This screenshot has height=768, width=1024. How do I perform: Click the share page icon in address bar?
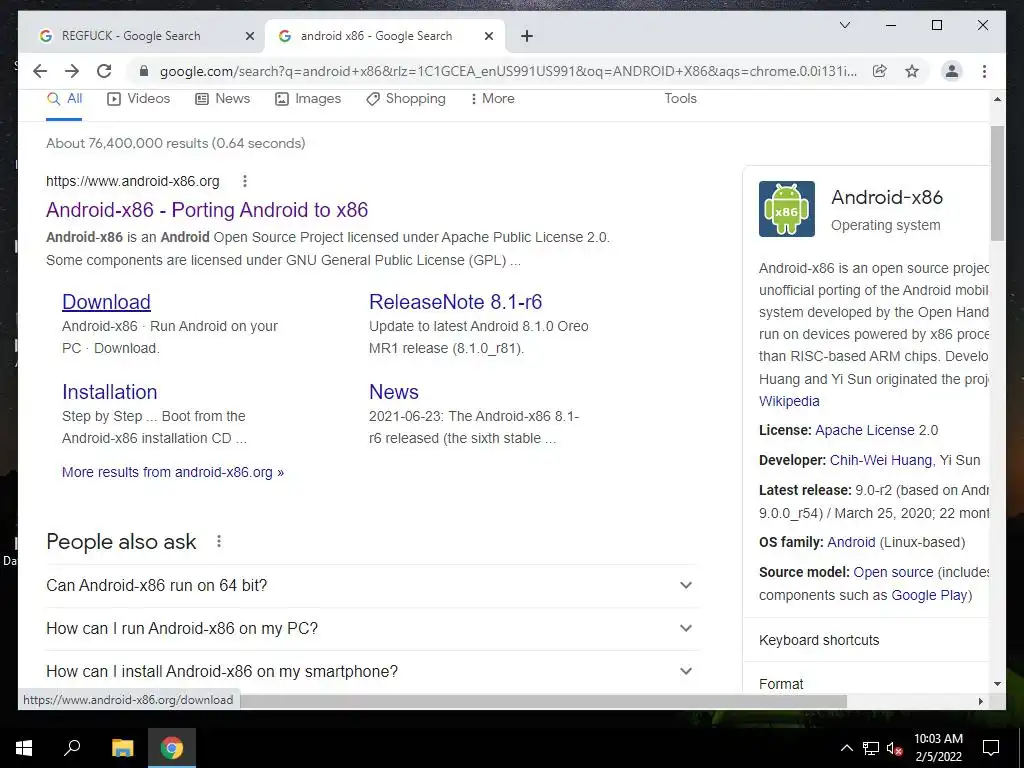pyautogui.click(x=880, y=71)
